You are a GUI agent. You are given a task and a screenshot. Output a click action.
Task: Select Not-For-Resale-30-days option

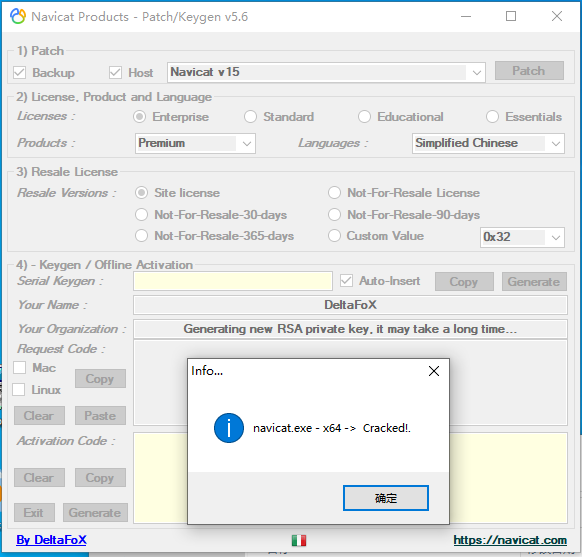[141, 214]
